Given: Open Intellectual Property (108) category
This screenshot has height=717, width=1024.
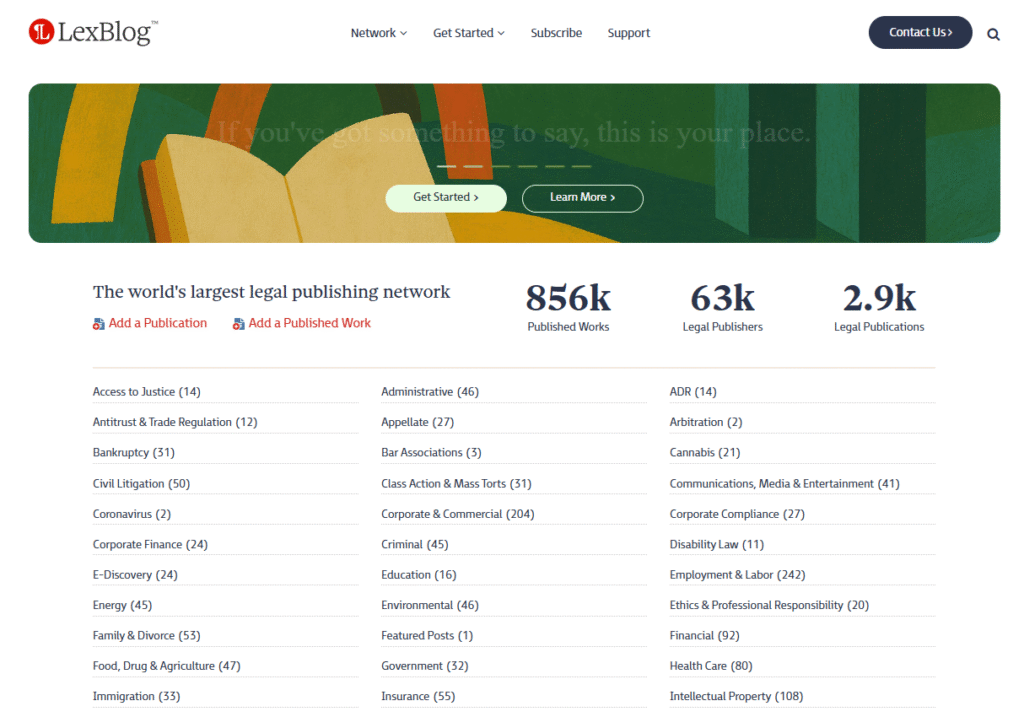Looking at the screenshot, I should point(736,696).
